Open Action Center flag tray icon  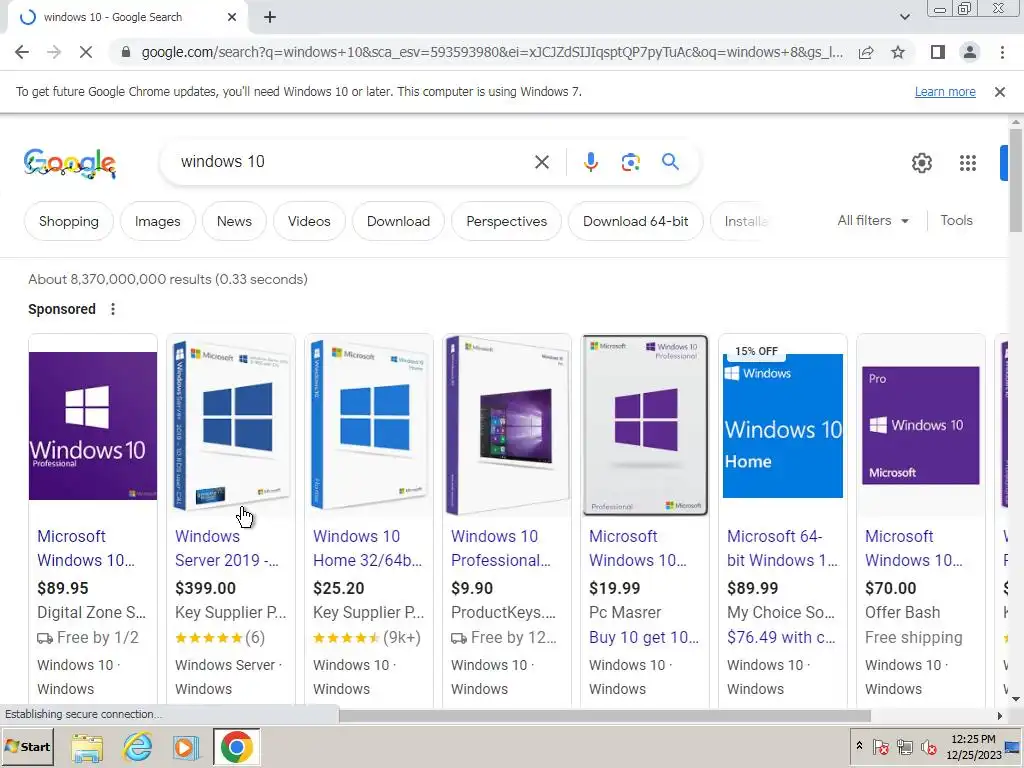tap(880, 746)
